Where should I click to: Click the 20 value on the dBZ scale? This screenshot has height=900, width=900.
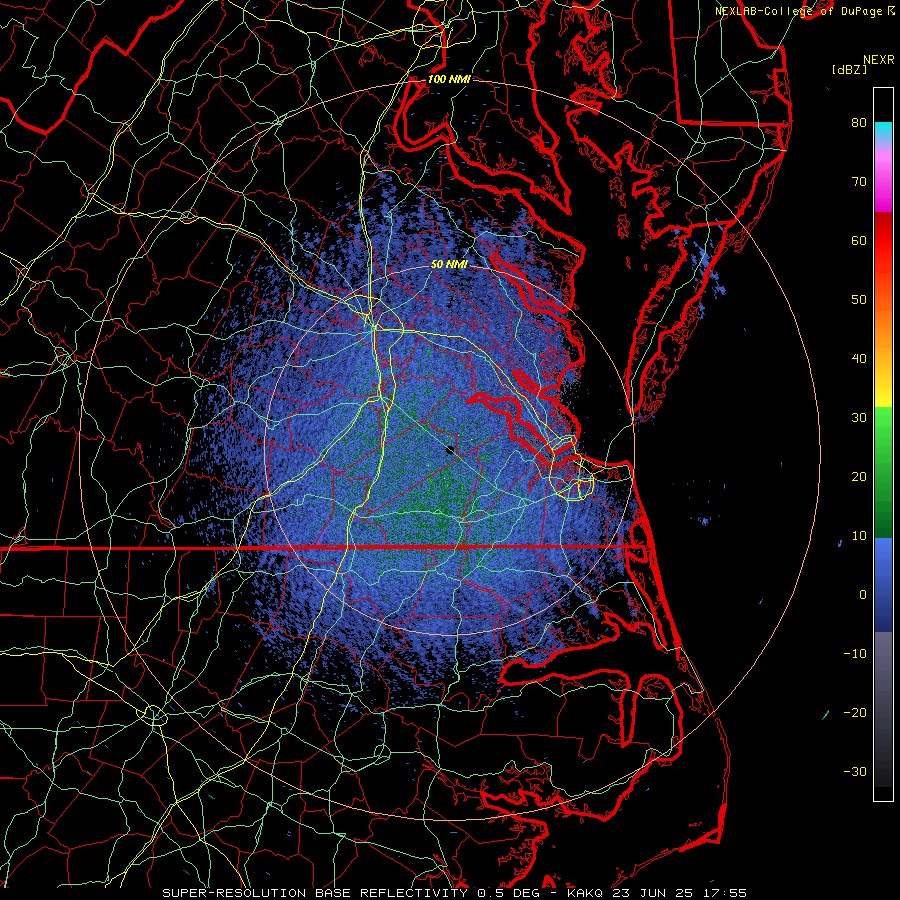point(859,477)
